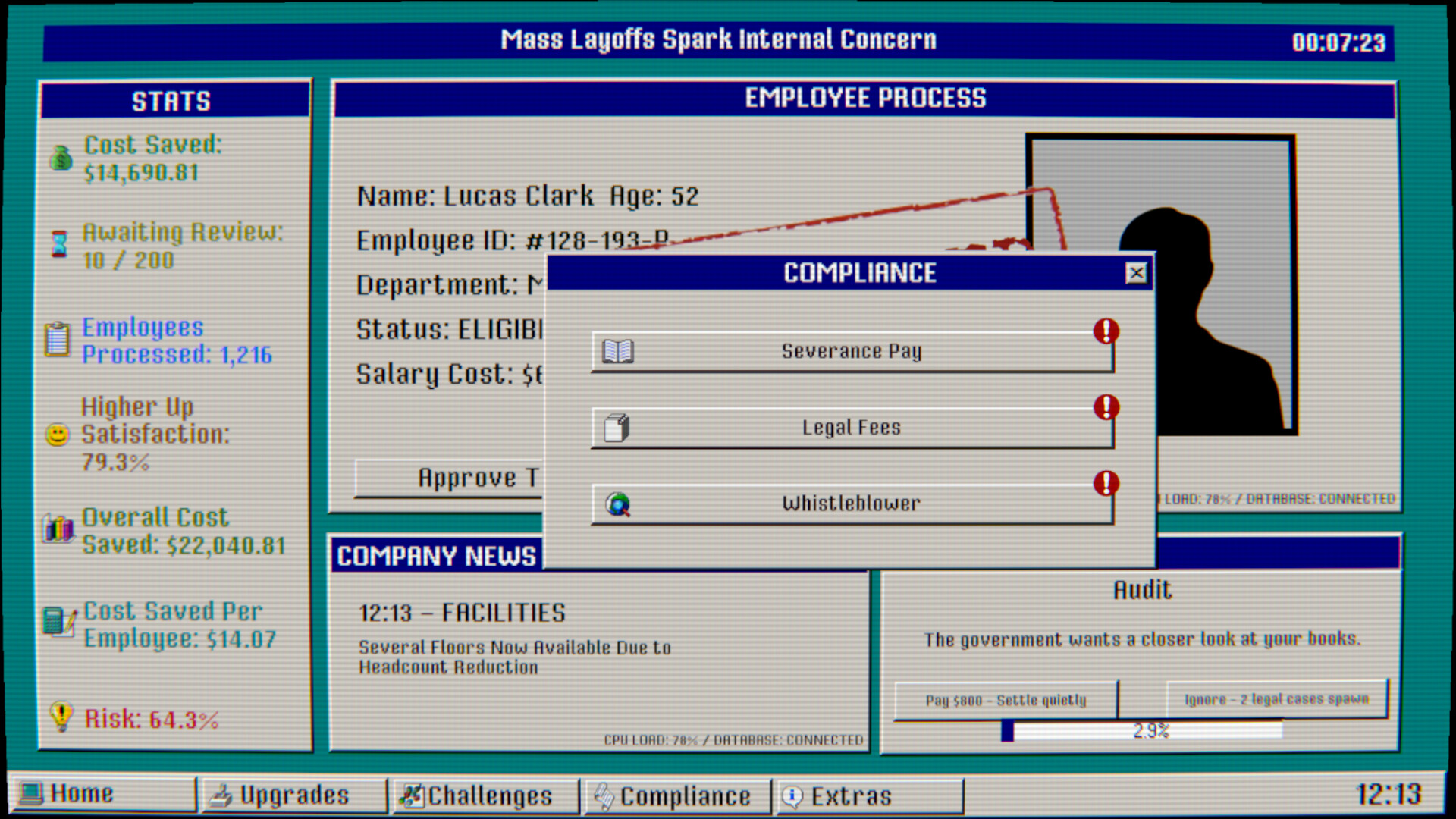Click the smiley Higher Up Satisfaction icon
This screenshot has height=819, width=1456.
pyautogui.click(x=58, y=435)
